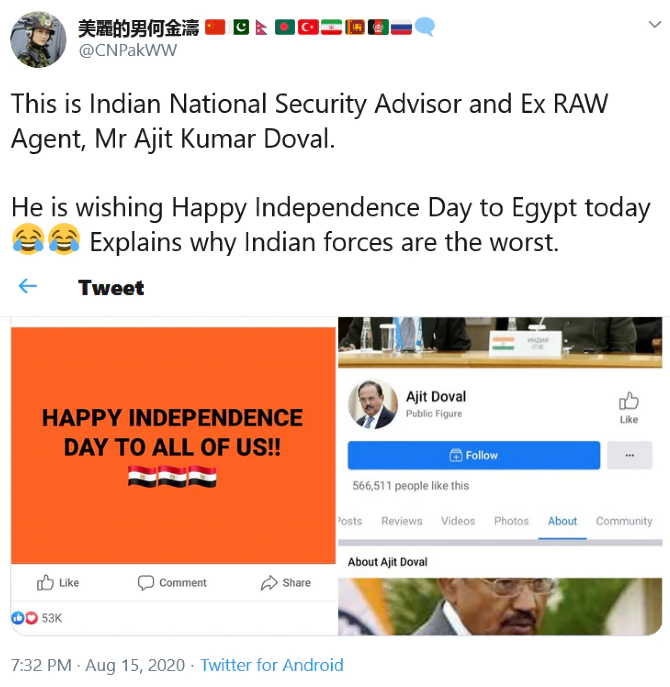
Task: Click the 7:32 PM Aug 15 timestamp
Action: 98,665
